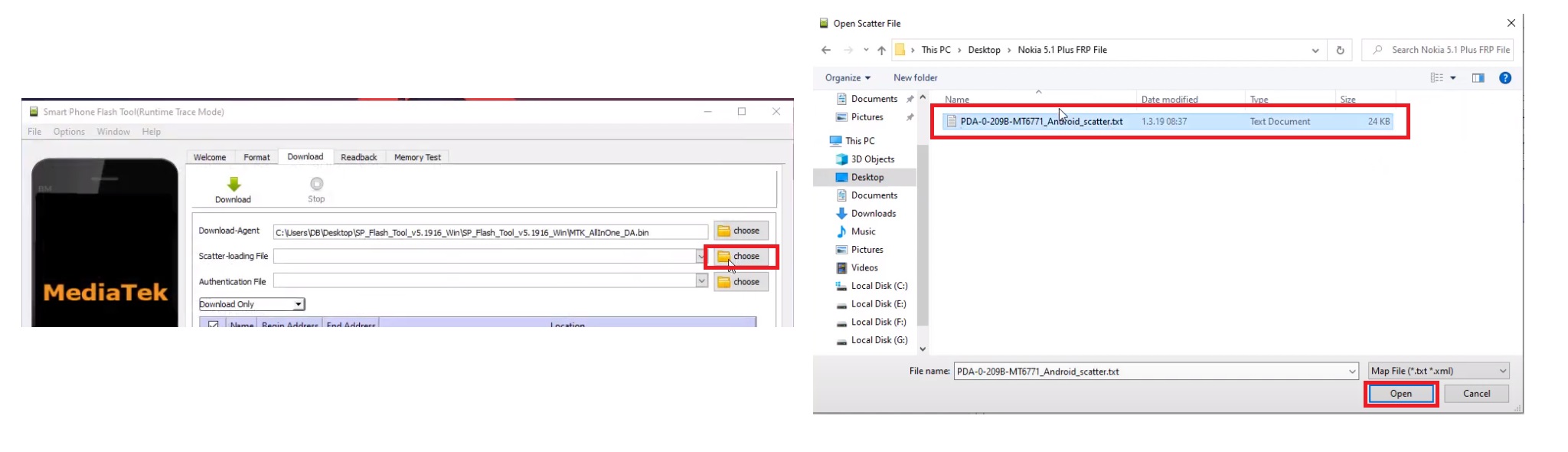
Task: Click the Stop icon in Flash Tool
Action: point(316,184)
